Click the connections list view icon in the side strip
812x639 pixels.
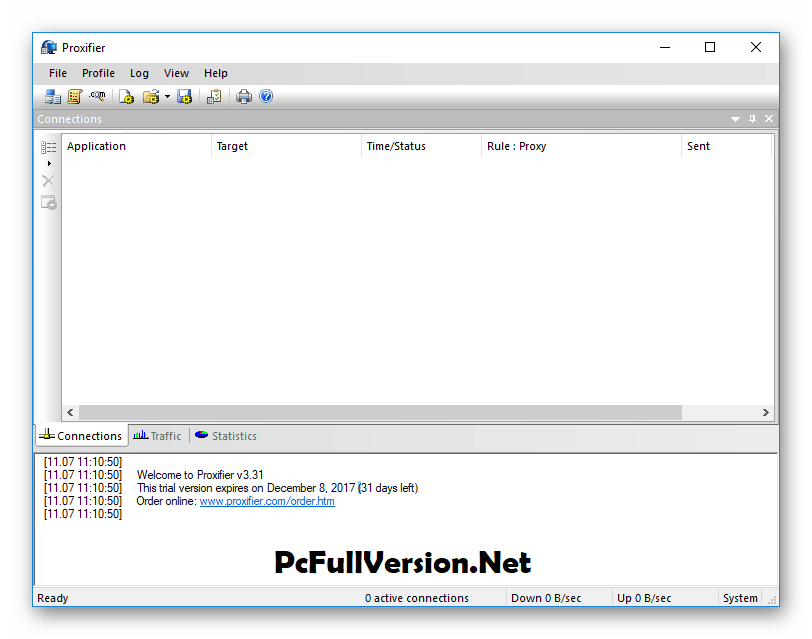pyautogui.click(x=49, y=148)
